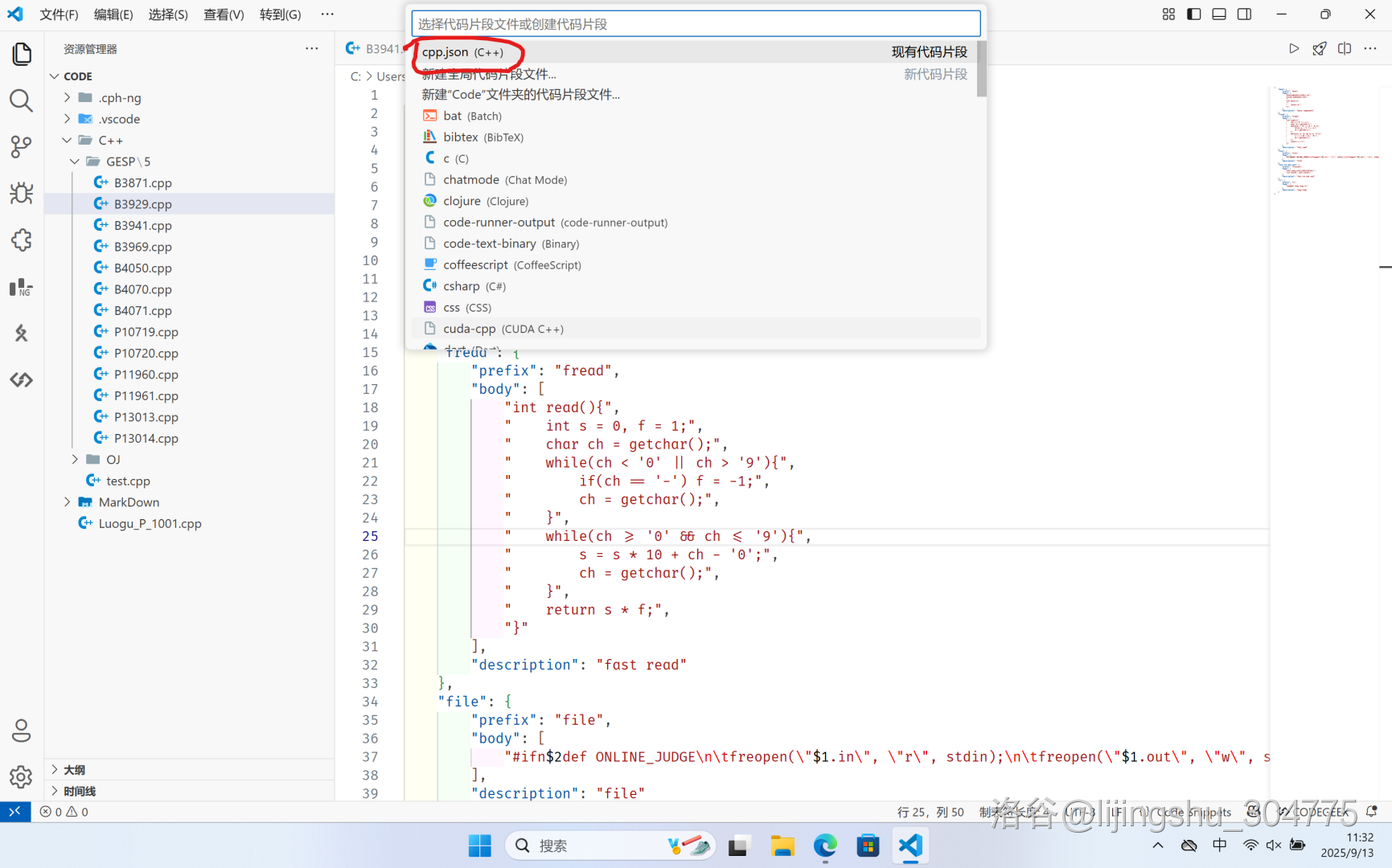Split the editor to the right
The image size is (1392, 868).
click(x=1345, y=48)
